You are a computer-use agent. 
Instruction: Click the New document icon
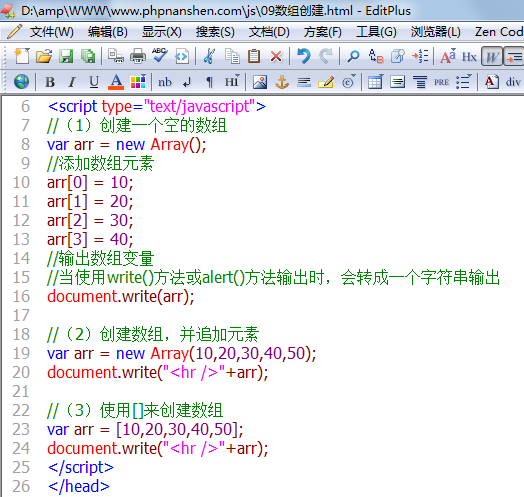coord(22,56)
